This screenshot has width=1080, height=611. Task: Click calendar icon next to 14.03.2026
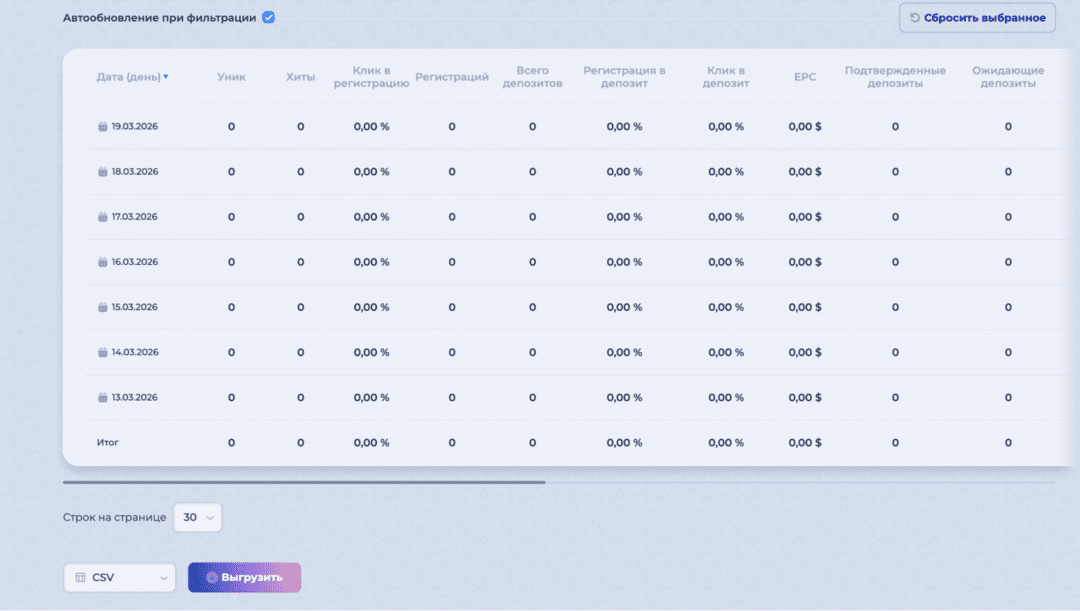[x=102, y=352]
